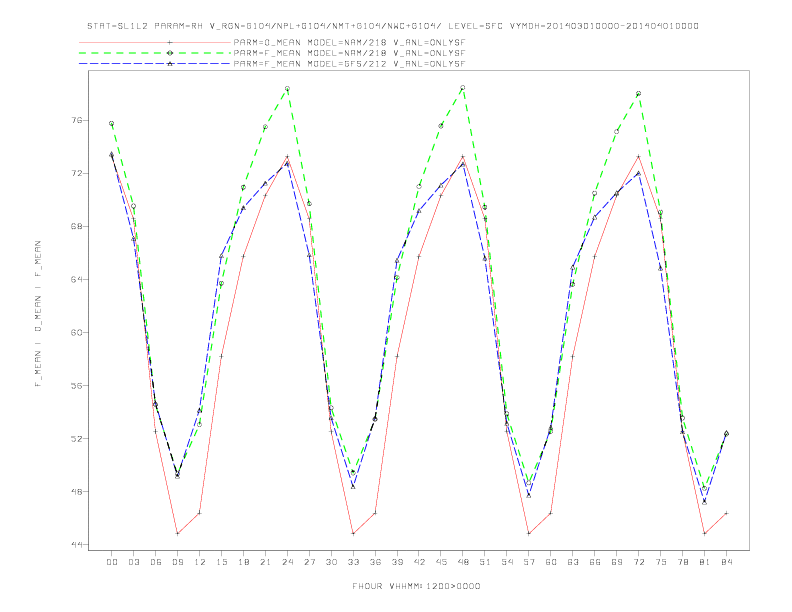Click the blue dashed GFS/212 legend line sample
Viewport: 792px width, 612px height.
[155, 64]
